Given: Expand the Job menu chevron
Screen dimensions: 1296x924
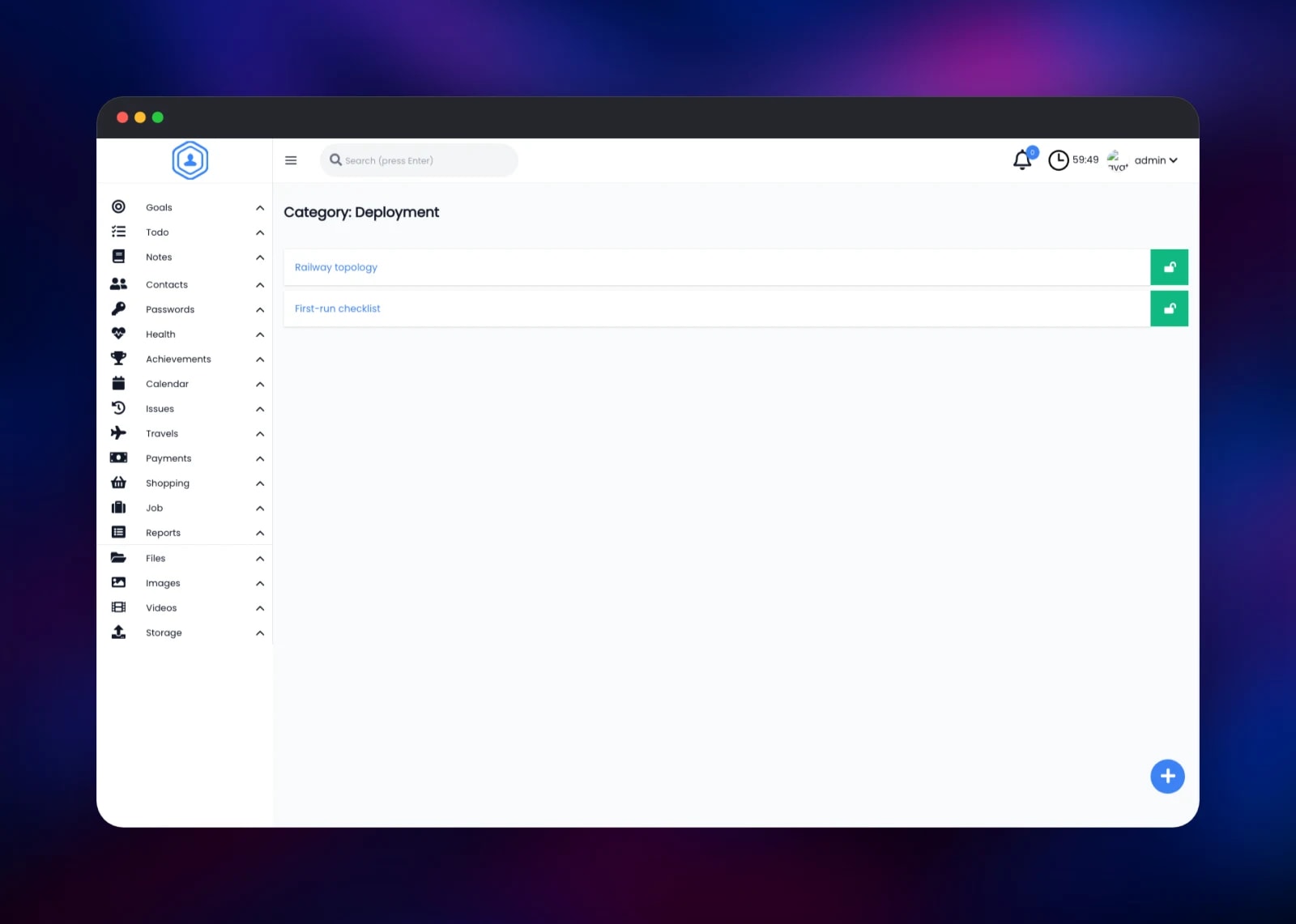Looking at the screenshot, I should [260, 509].
